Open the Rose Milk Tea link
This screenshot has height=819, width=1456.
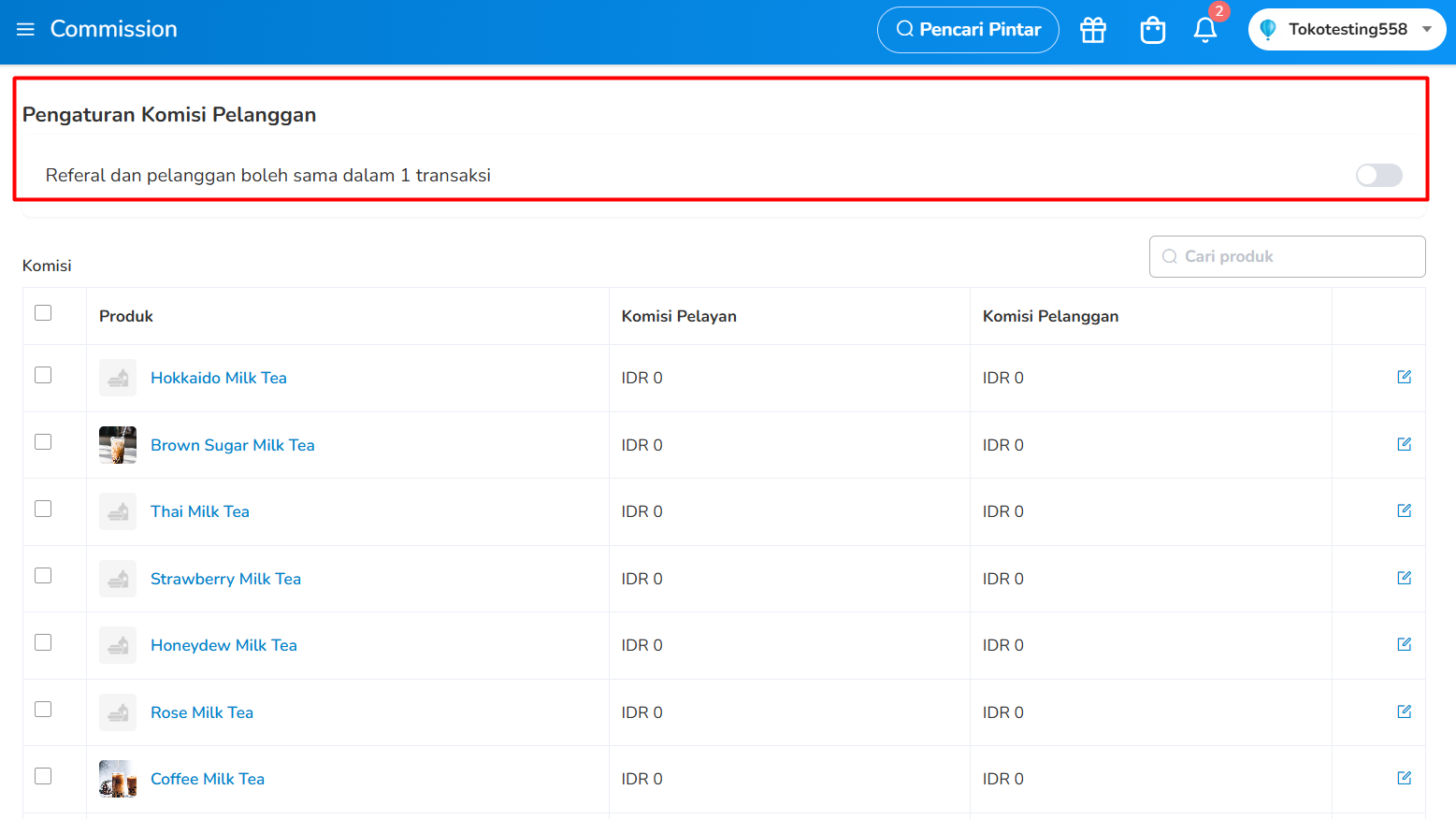coord(202,712)
